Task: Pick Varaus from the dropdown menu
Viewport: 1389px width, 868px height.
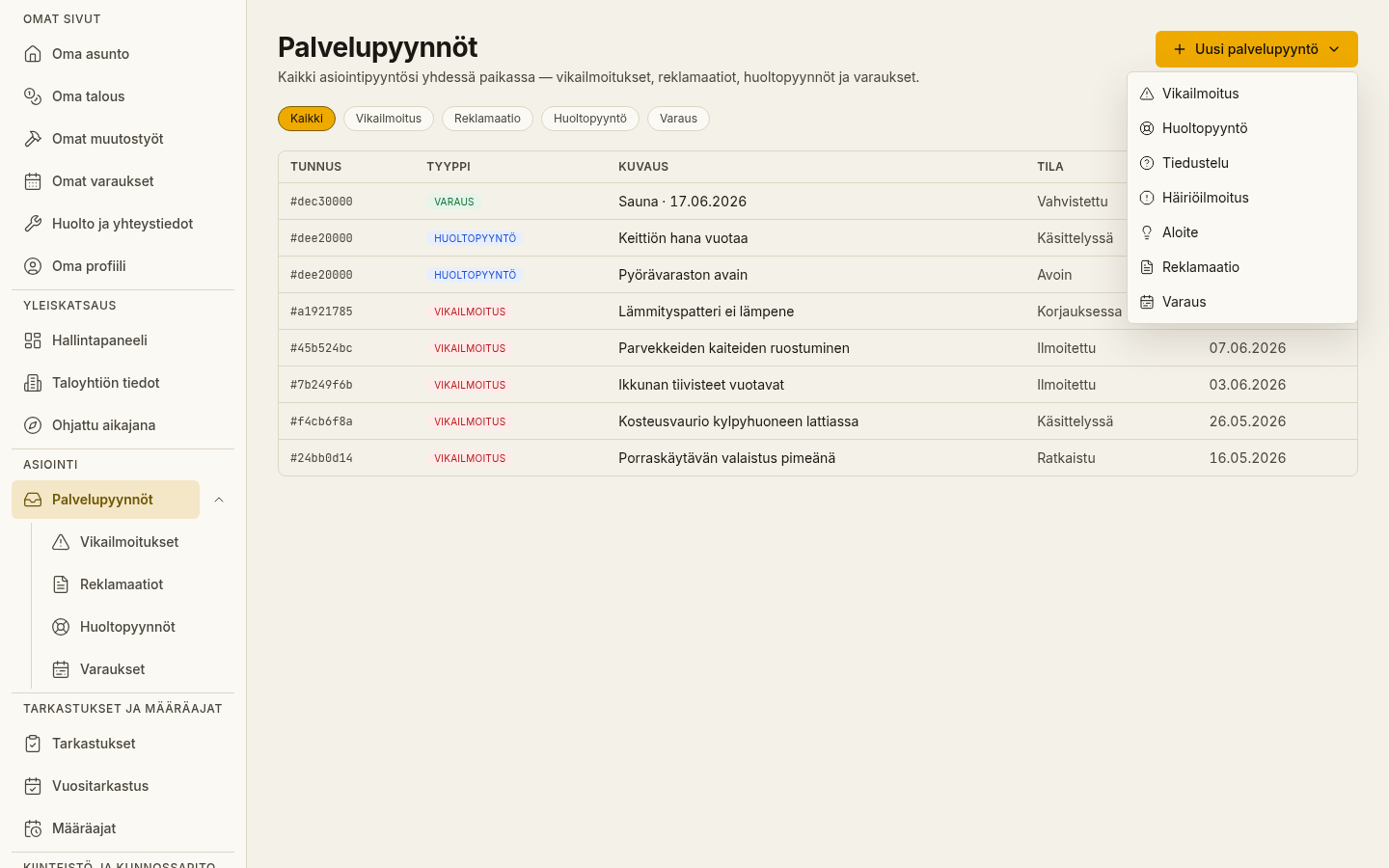Action: tap(1242, 302)
